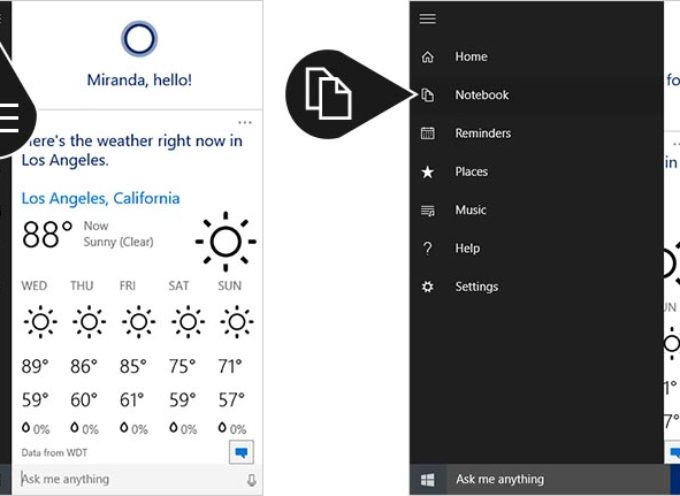This screenshot has width=680, height=496.
Task: Click the 'Data from WDT' attribution text
Action: coord(54,453)
